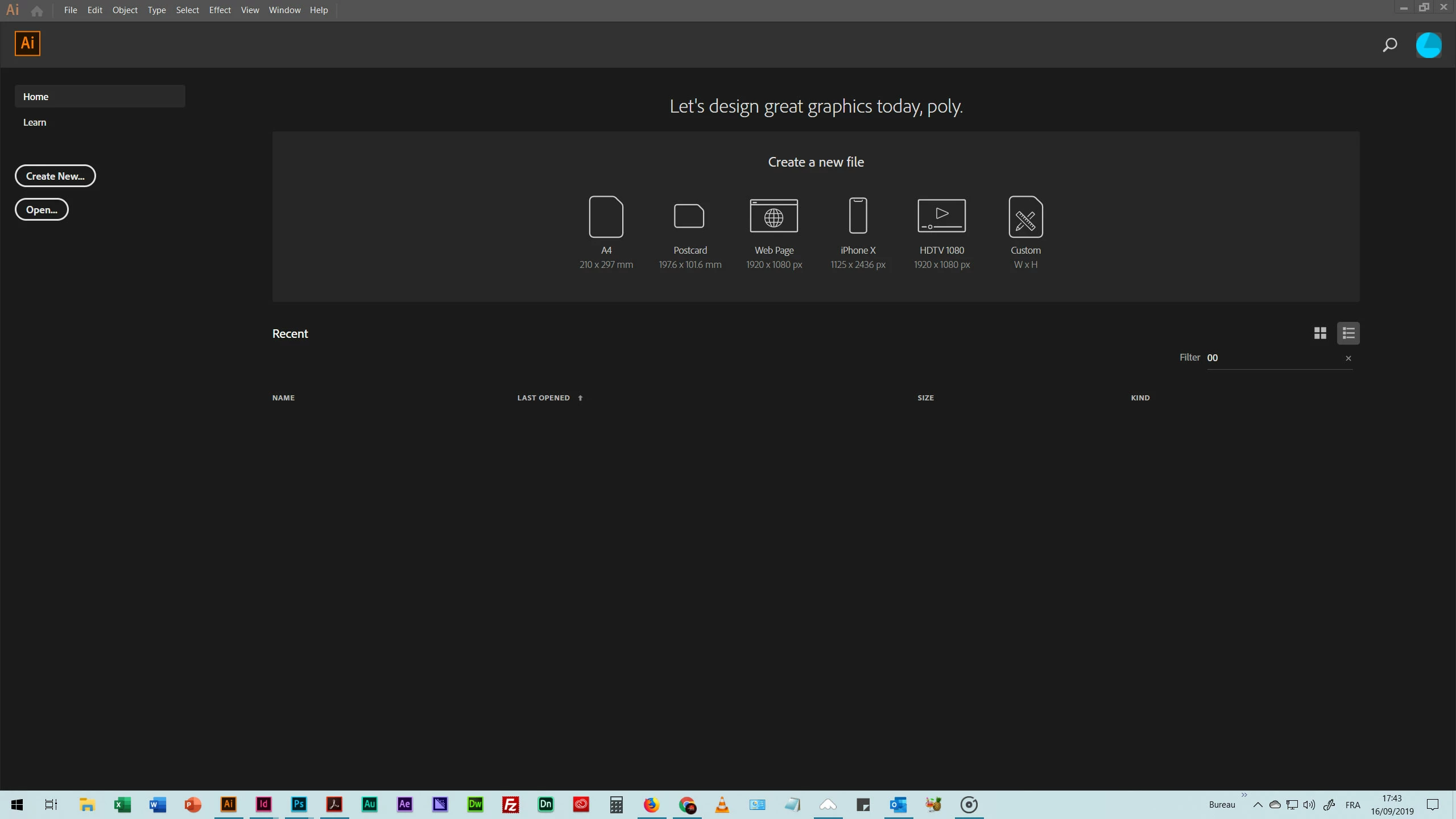Click the search magnifier icon
This screenshot has height=819, width=1456.
coord(1389,45)
